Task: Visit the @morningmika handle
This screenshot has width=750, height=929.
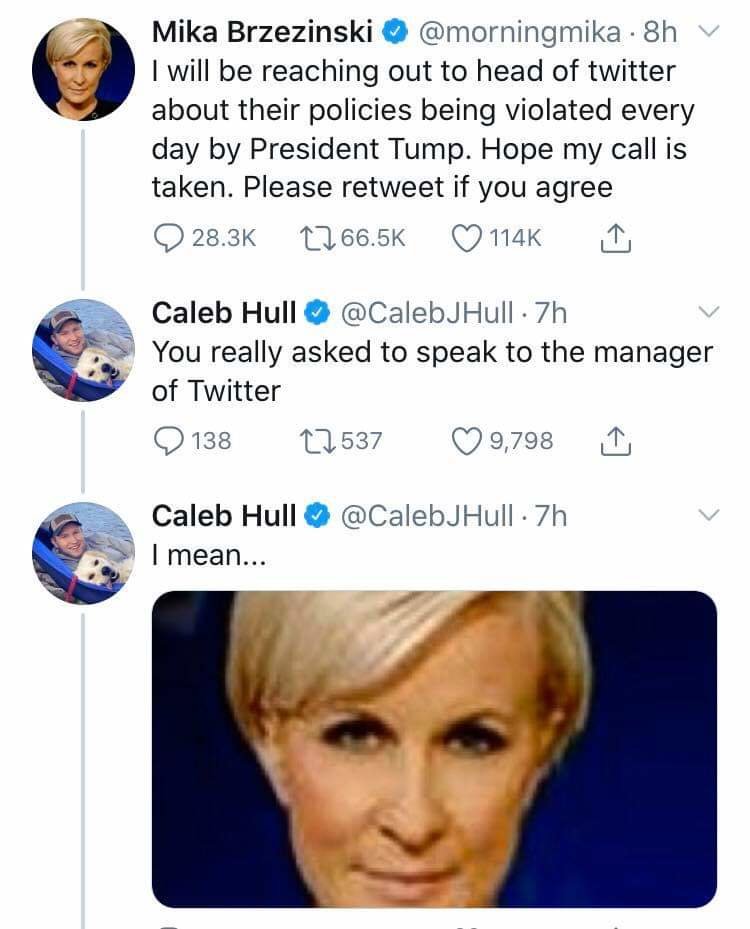Action: pyautogui.click(x=519, y=33)
